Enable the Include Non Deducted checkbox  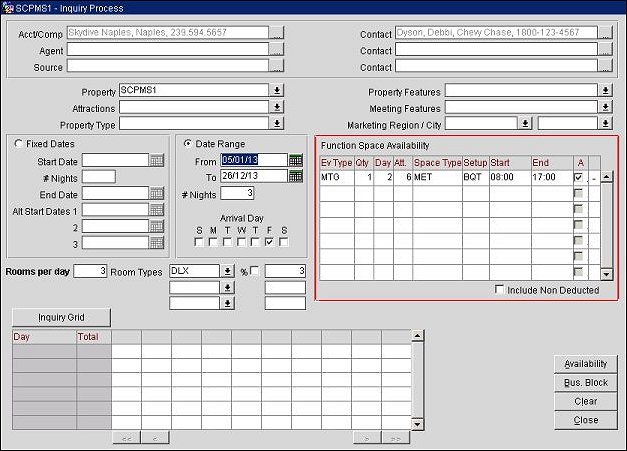point(501,290)
